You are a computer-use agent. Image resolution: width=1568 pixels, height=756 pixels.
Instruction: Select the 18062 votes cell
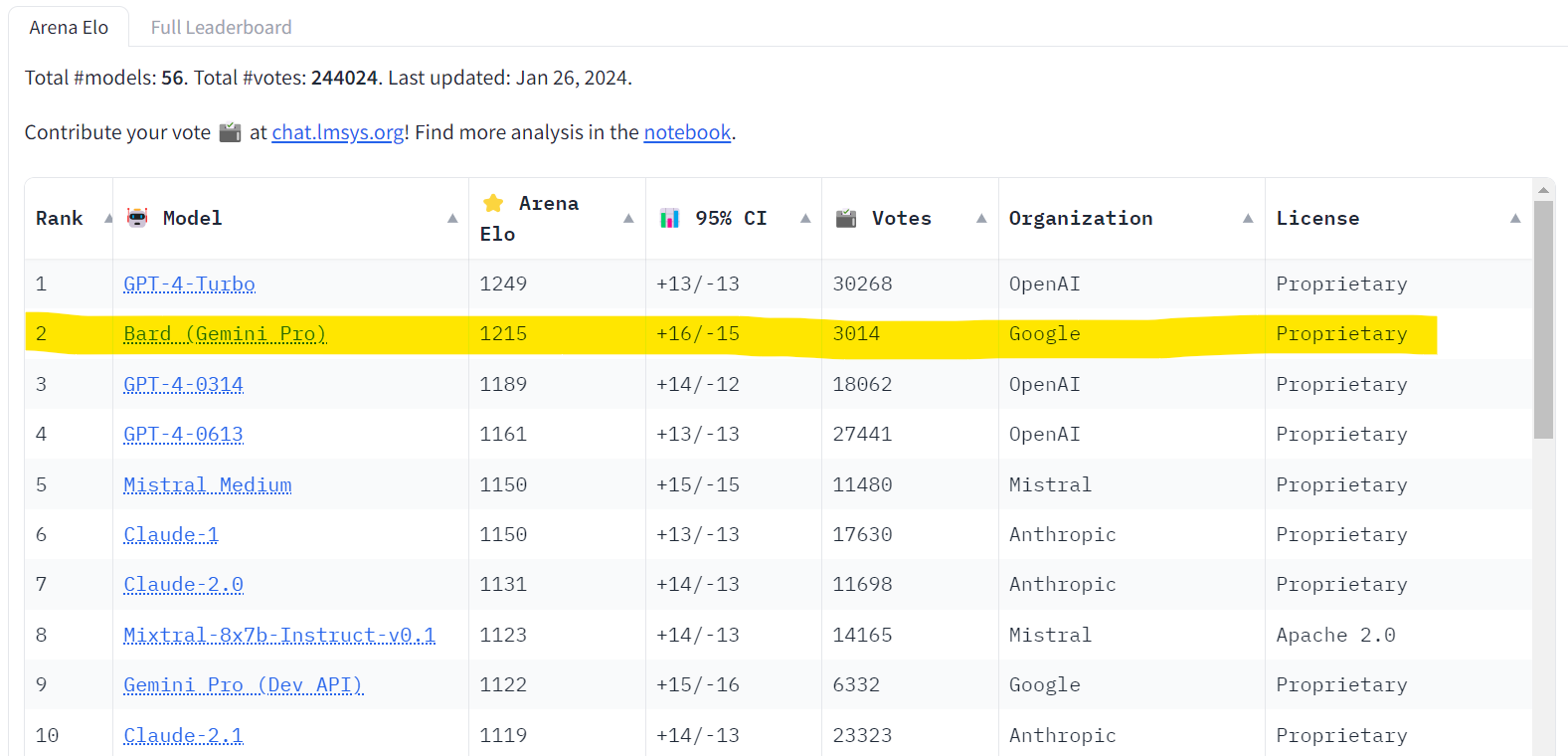[910, 385]
